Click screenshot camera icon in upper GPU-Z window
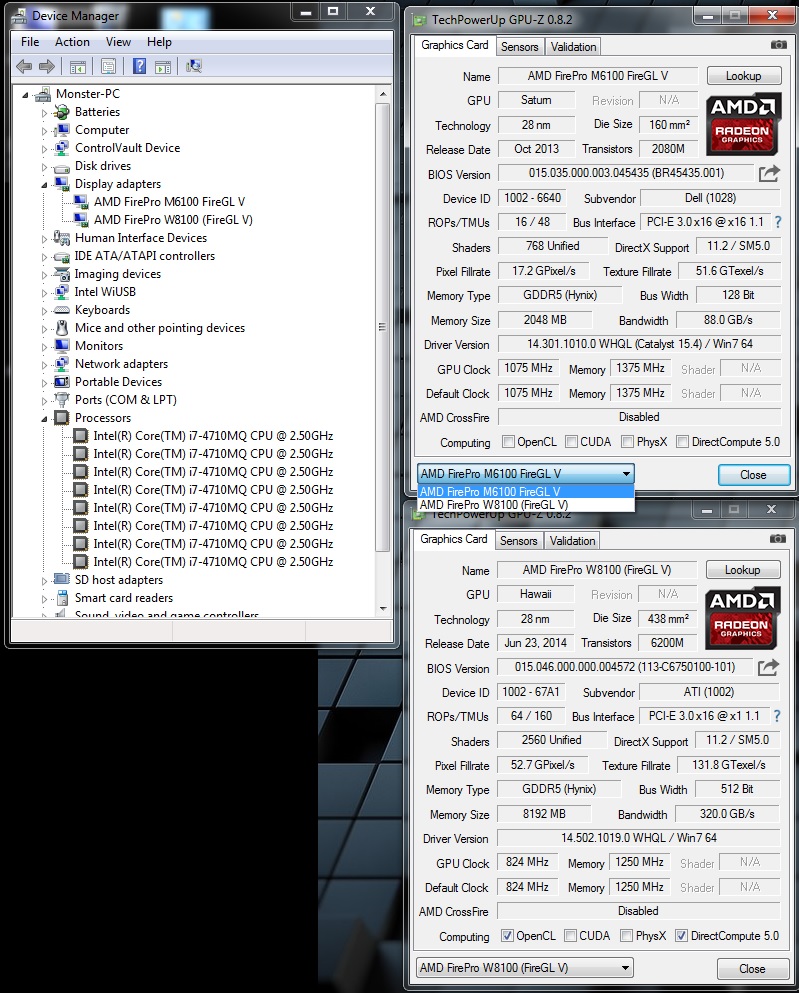 778,46
